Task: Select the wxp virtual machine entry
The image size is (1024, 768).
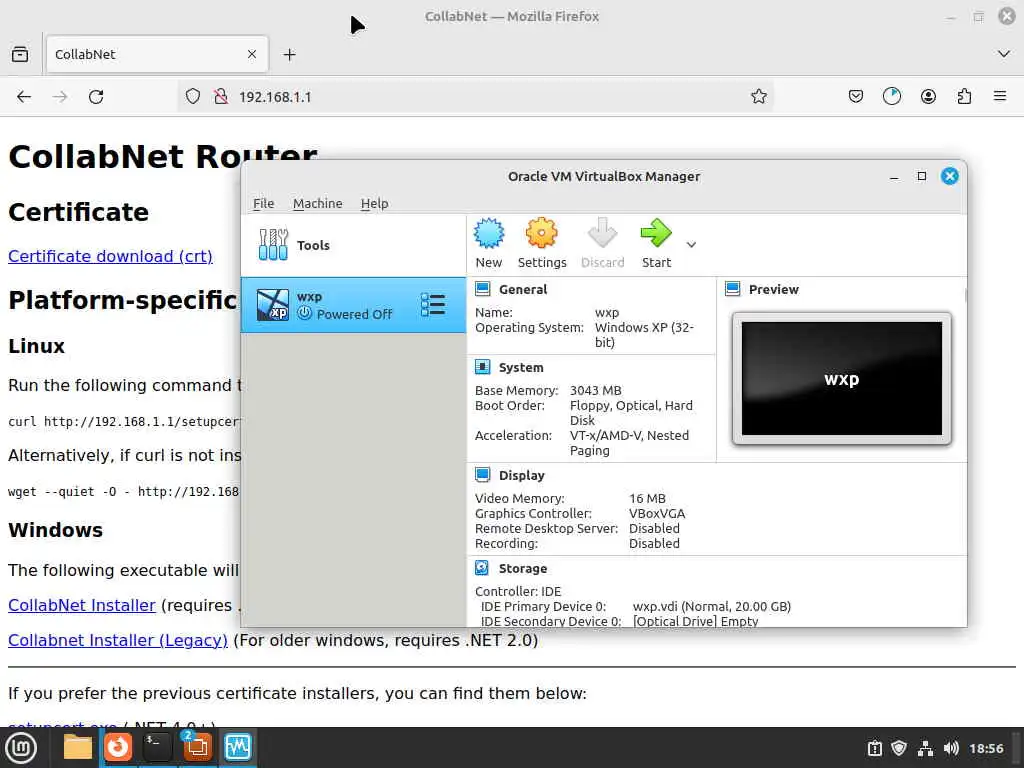Action: 353,305
